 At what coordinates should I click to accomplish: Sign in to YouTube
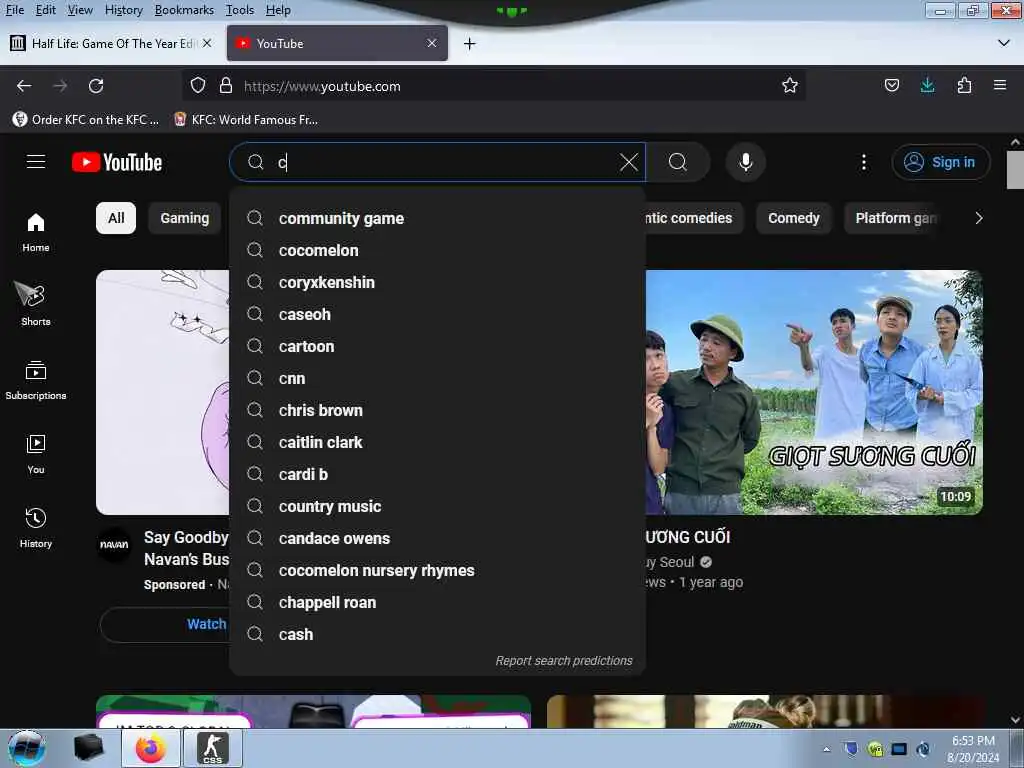click(x=940, y=162)
